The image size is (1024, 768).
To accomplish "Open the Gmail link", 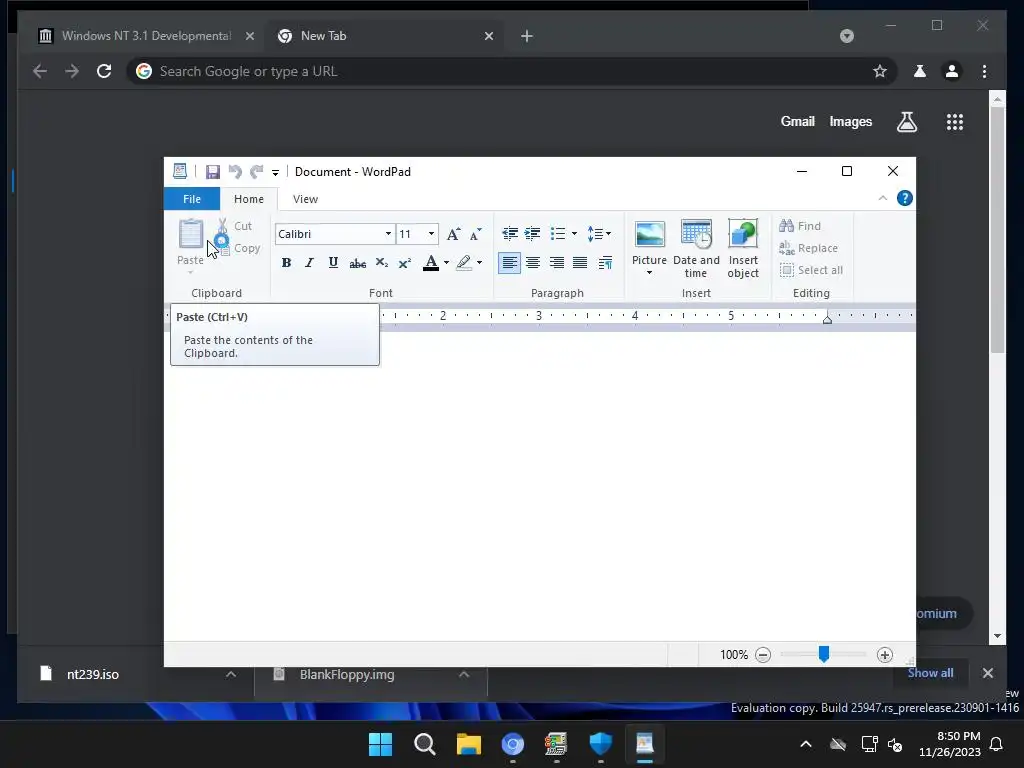I will click(797, 121).
